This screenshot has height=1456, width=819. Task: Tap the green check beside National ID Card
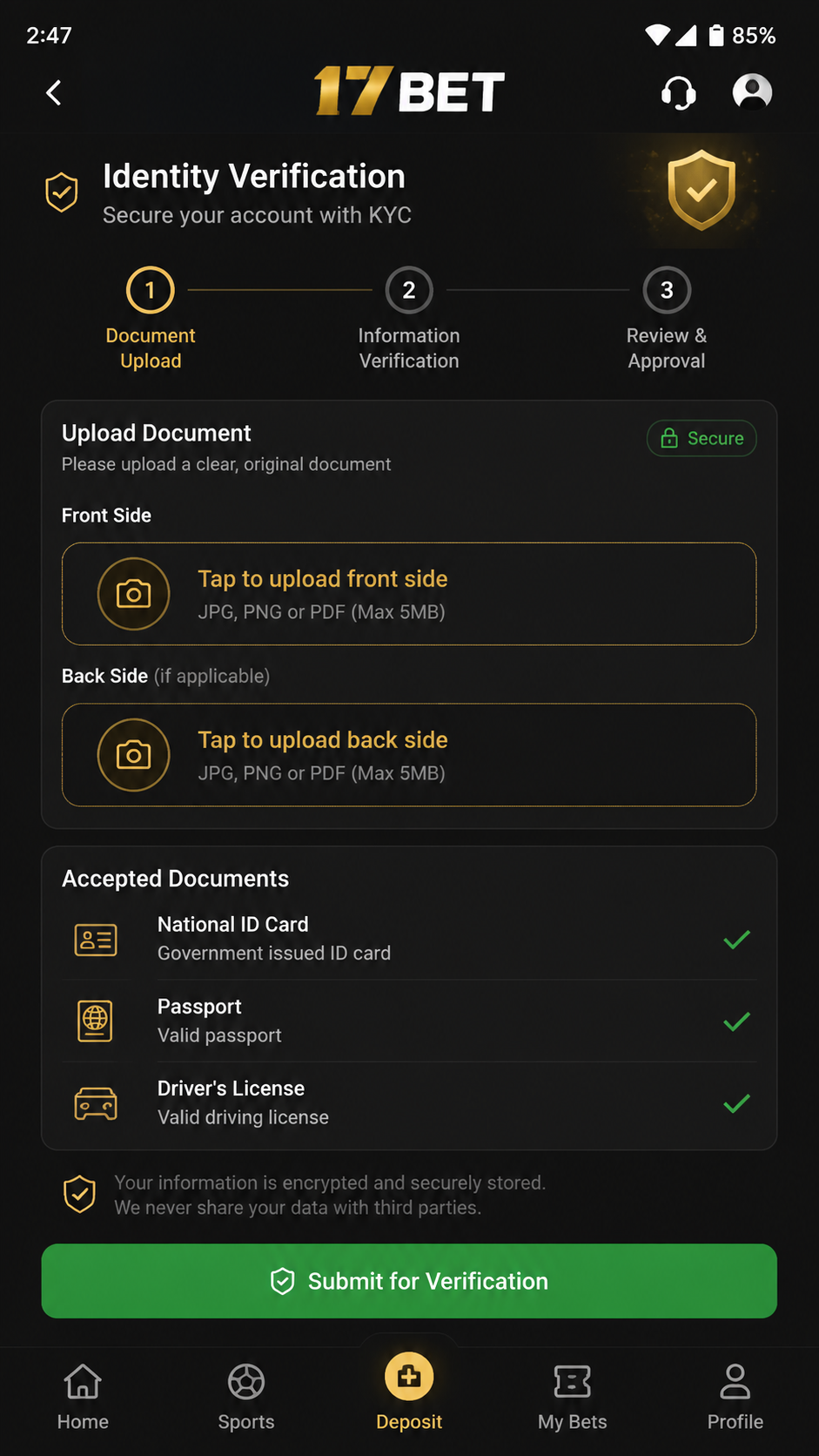[736, 940]
